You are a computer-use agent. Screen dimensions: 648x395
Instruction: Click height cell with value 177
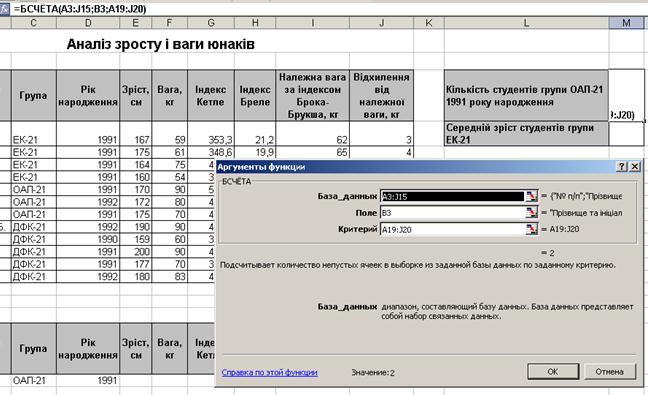(136, 264)
